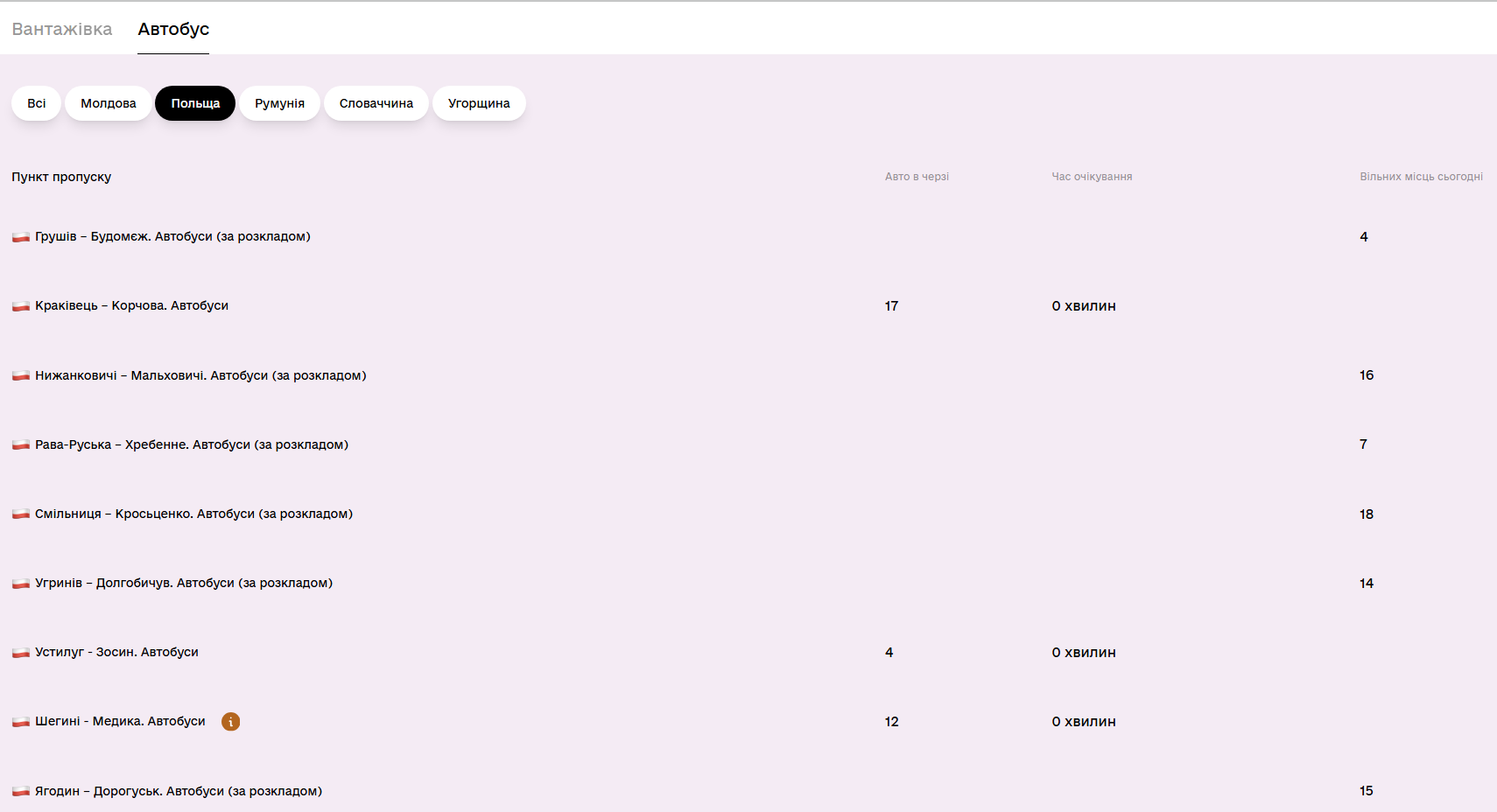The width and height of the screenshot is (1497, 812).
Task: Click the Вільних місць сьогодні column header
Action: click(x=1421, y=177)
